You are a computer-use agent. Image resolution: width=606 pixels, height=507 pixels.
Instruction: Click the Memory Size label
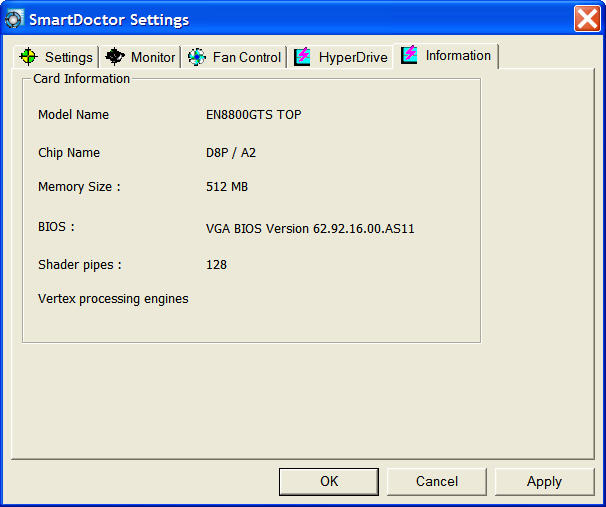click(x=79, y=187)
